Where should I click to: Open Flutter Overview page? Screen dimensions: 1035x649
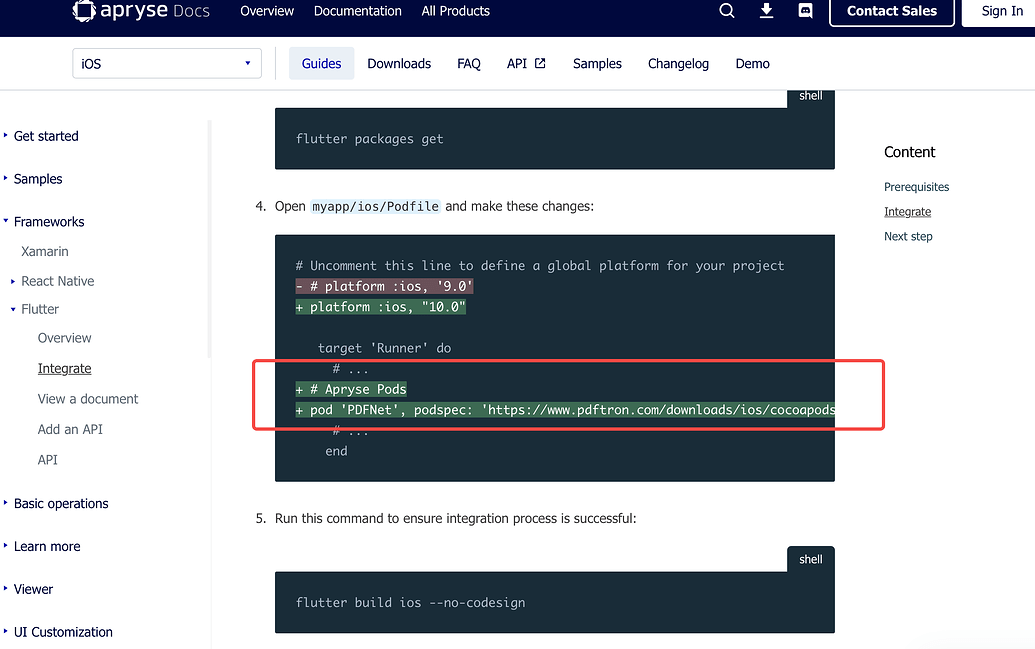tap(65, 338)
